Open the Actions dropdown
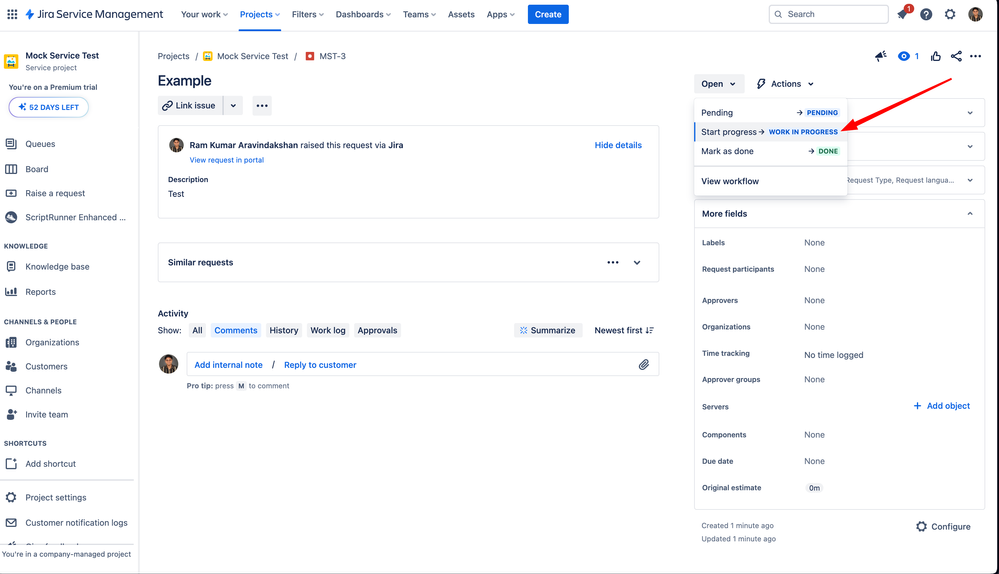The height and width of the screenshot is (574, 999). [x=785, y=84]
